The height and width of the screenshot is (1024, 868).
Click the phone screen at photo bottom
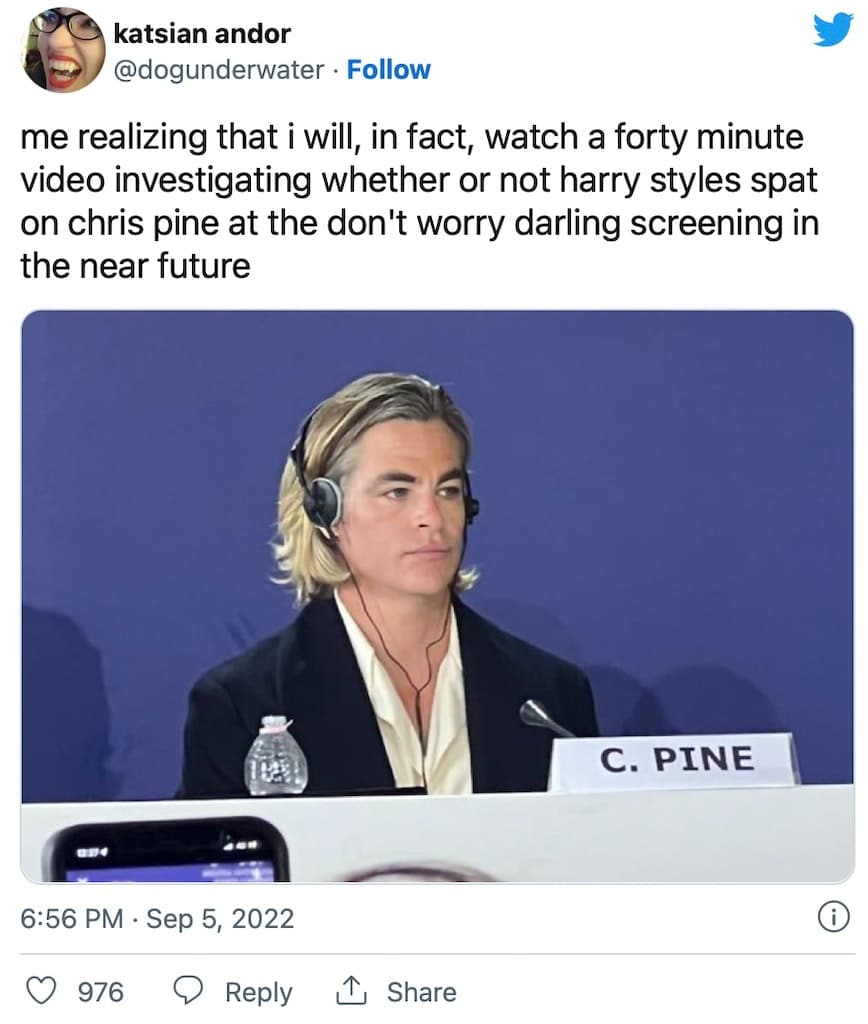click(167, 850)
